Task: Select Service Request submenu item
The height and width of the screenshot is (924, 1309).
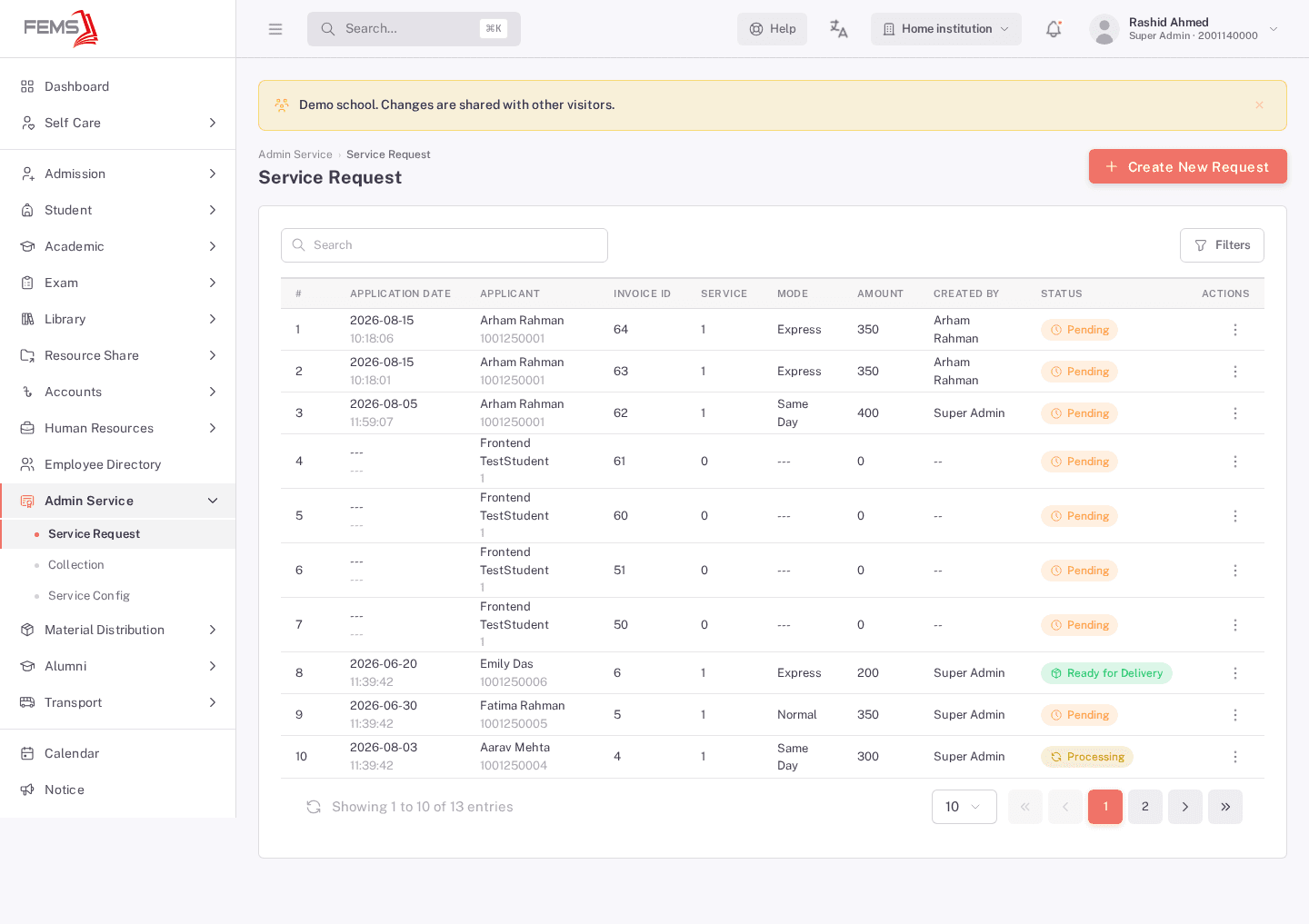Action: pyautogui.click(x=118, y=534)
